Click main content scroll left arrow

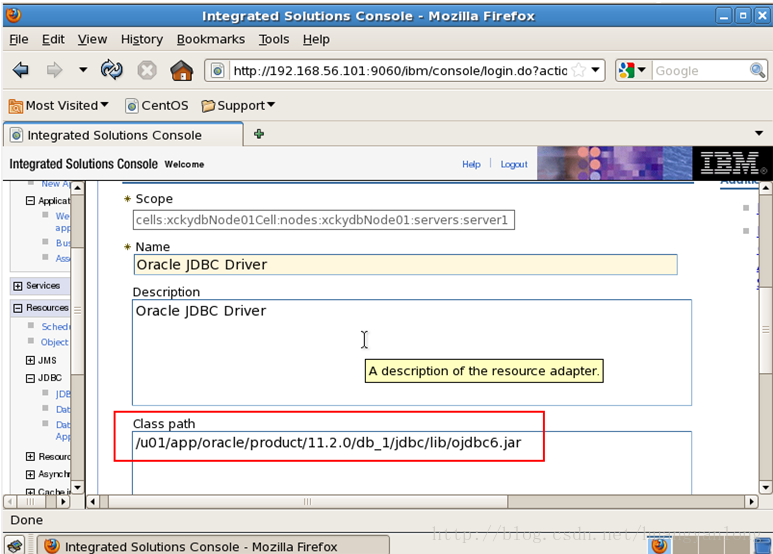(93, 502)
